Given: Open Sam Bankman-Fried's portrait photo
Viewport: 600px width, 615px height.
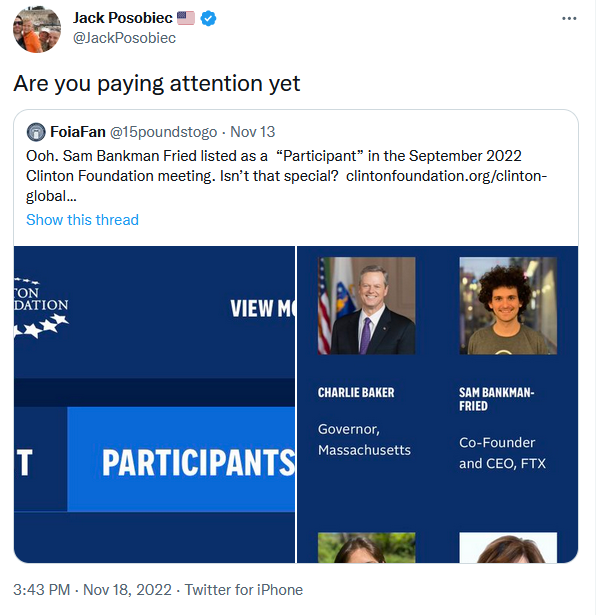Looking at the screenshot, I should pyautogui.click(x=507, y=306).
